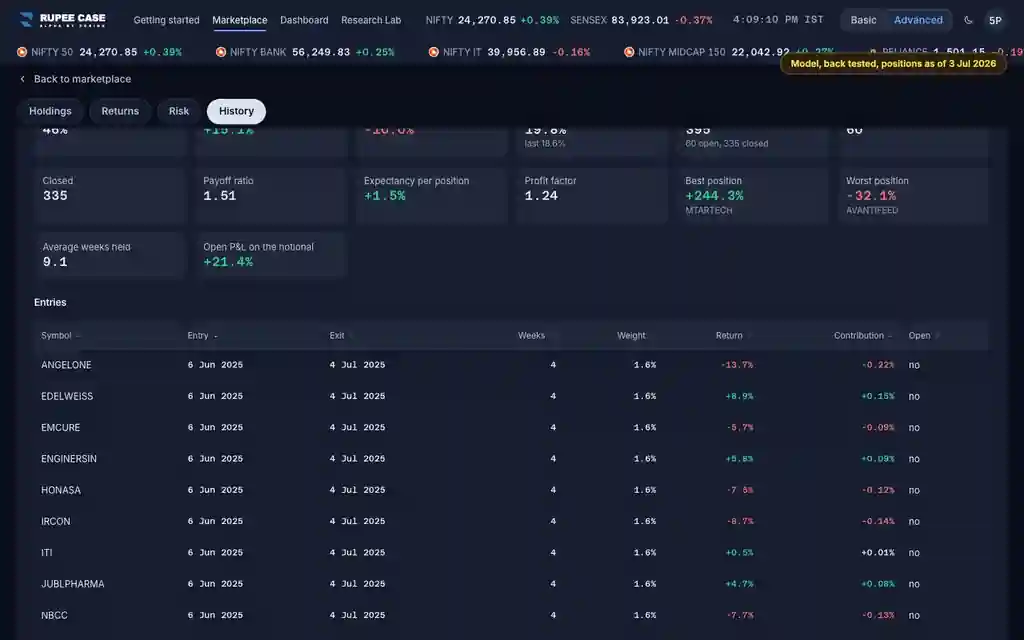
Task: Select NBCC symbol row
Action: click(x=511, y=616)
